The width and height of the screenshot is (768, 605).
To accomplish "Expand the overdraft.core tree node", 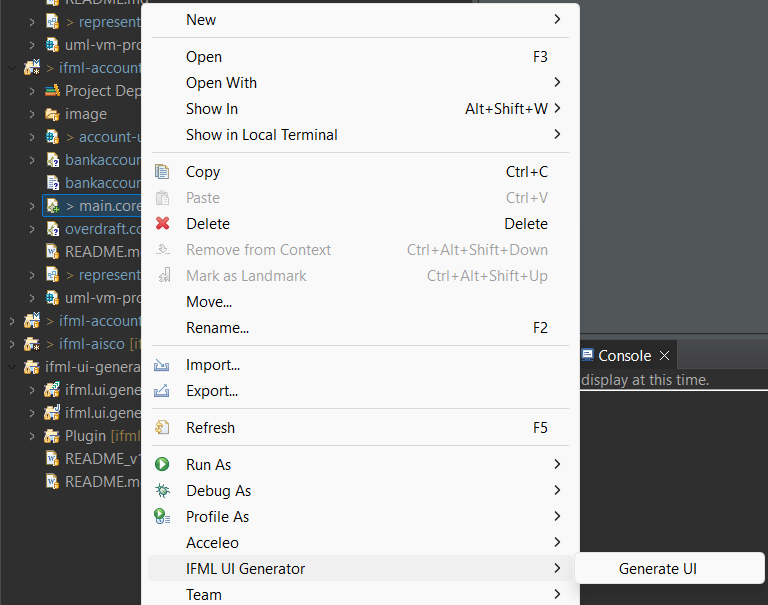I will click(x=32, y=229).
